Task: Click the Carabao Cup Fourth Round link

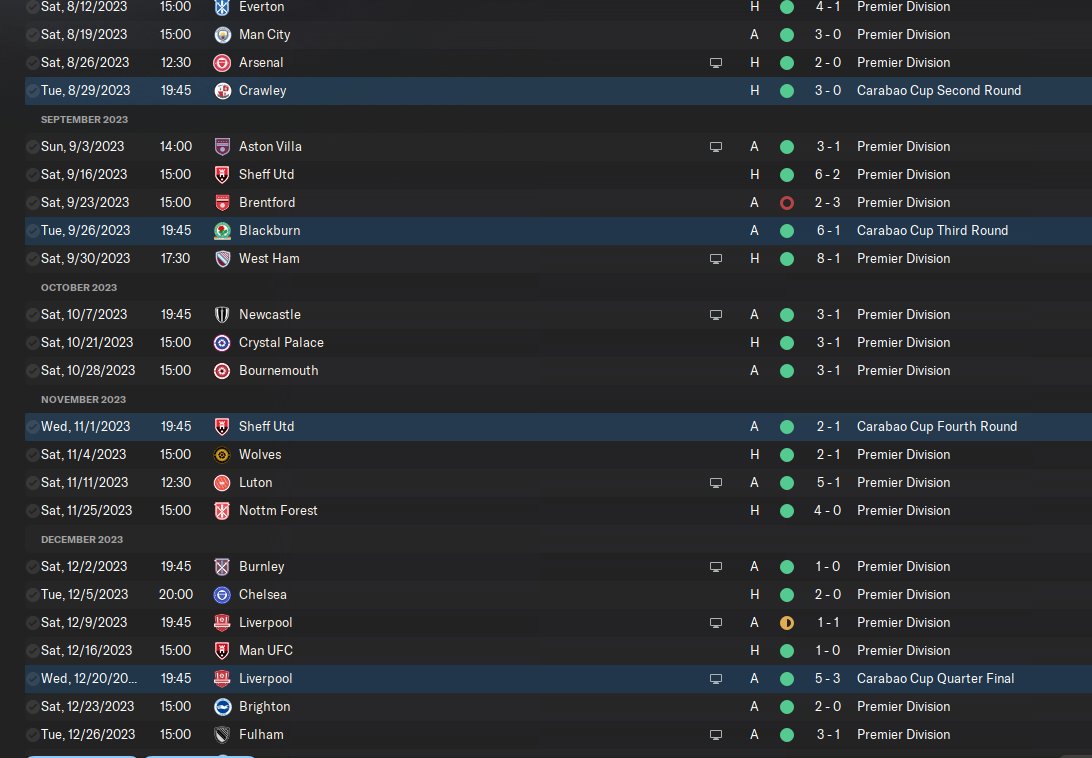Action: 937,427
